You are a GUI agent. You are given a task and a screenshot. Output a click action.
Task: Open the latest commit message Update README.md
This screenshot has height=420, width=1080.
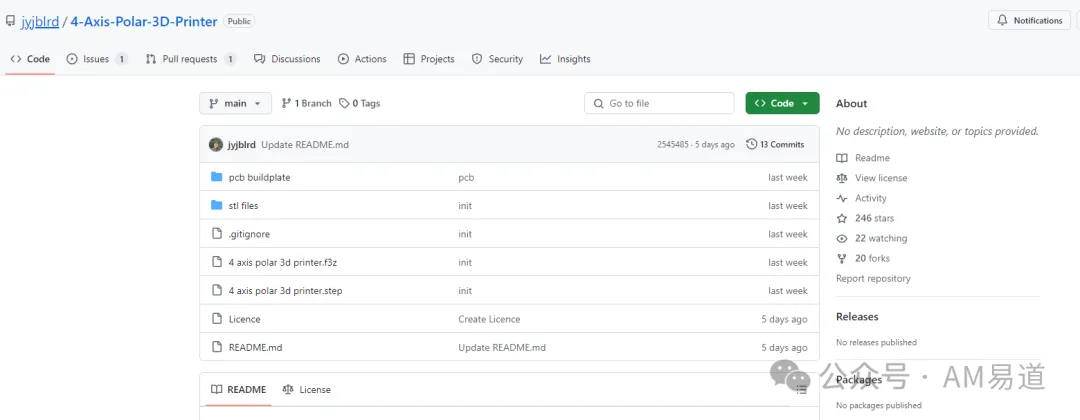(304, 145)
